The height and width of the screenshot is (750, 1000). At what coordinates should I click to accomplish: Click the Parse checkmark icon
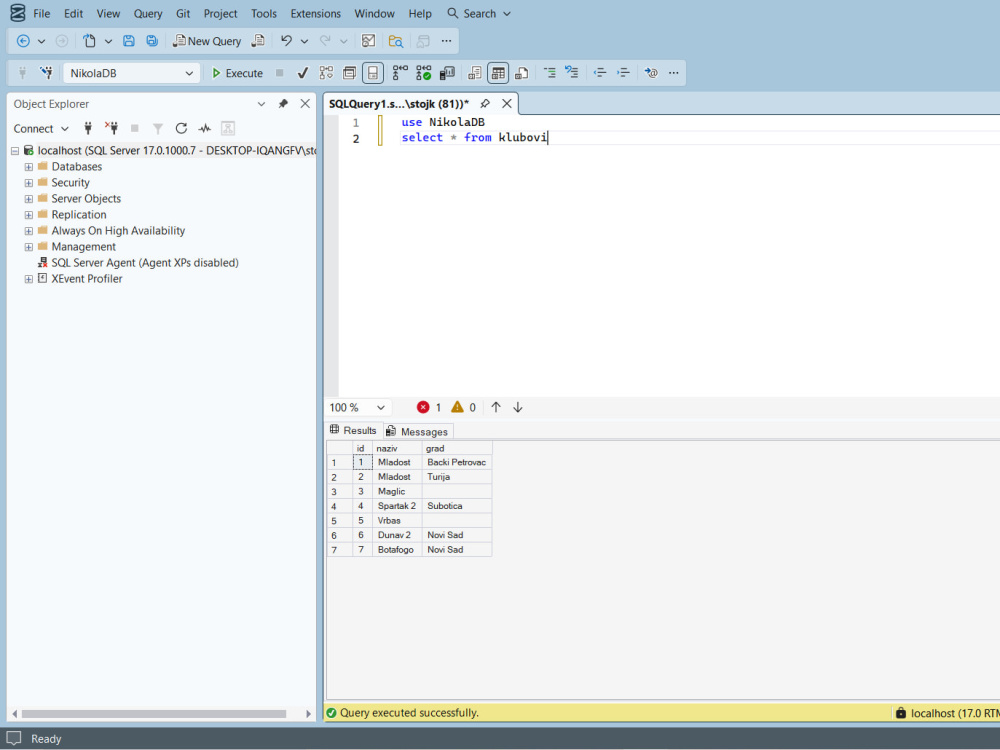303,73
